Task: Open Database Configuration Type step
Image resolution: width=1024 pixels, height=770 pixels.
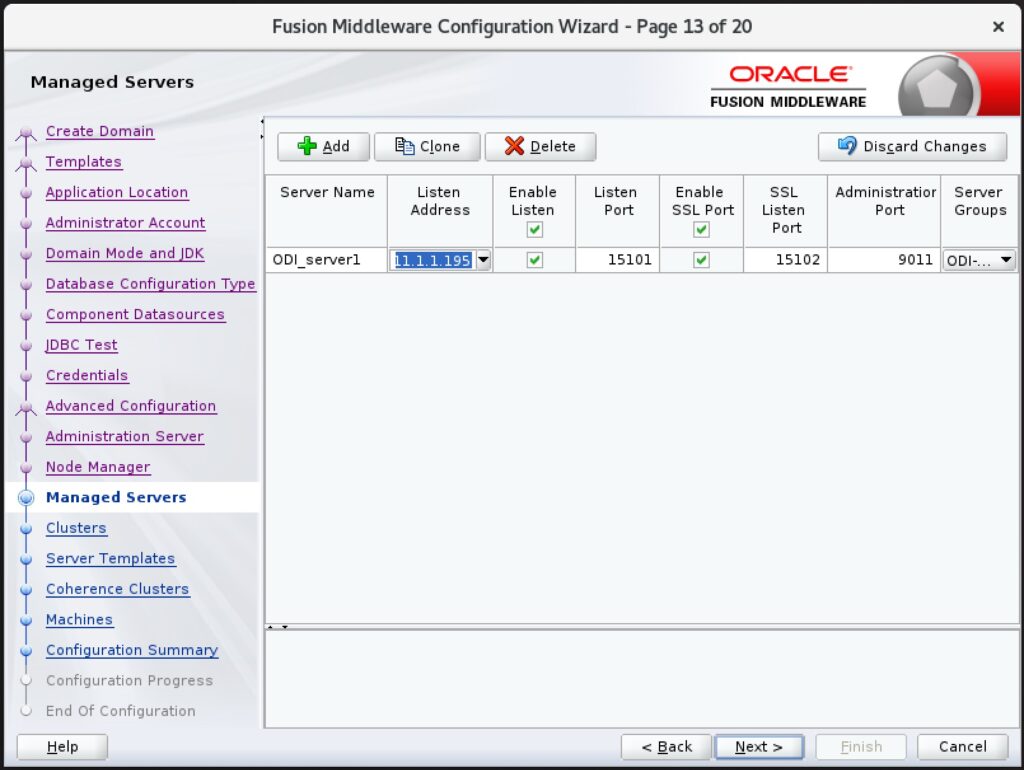Action: click(150, 284)
